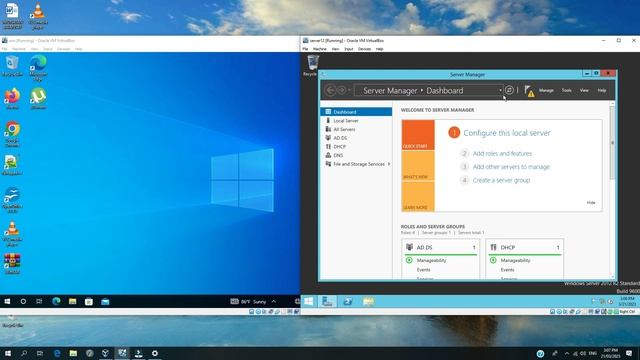Open Microsoft Edge on Windows 10 VM desktop

click(x=38, y=68)
